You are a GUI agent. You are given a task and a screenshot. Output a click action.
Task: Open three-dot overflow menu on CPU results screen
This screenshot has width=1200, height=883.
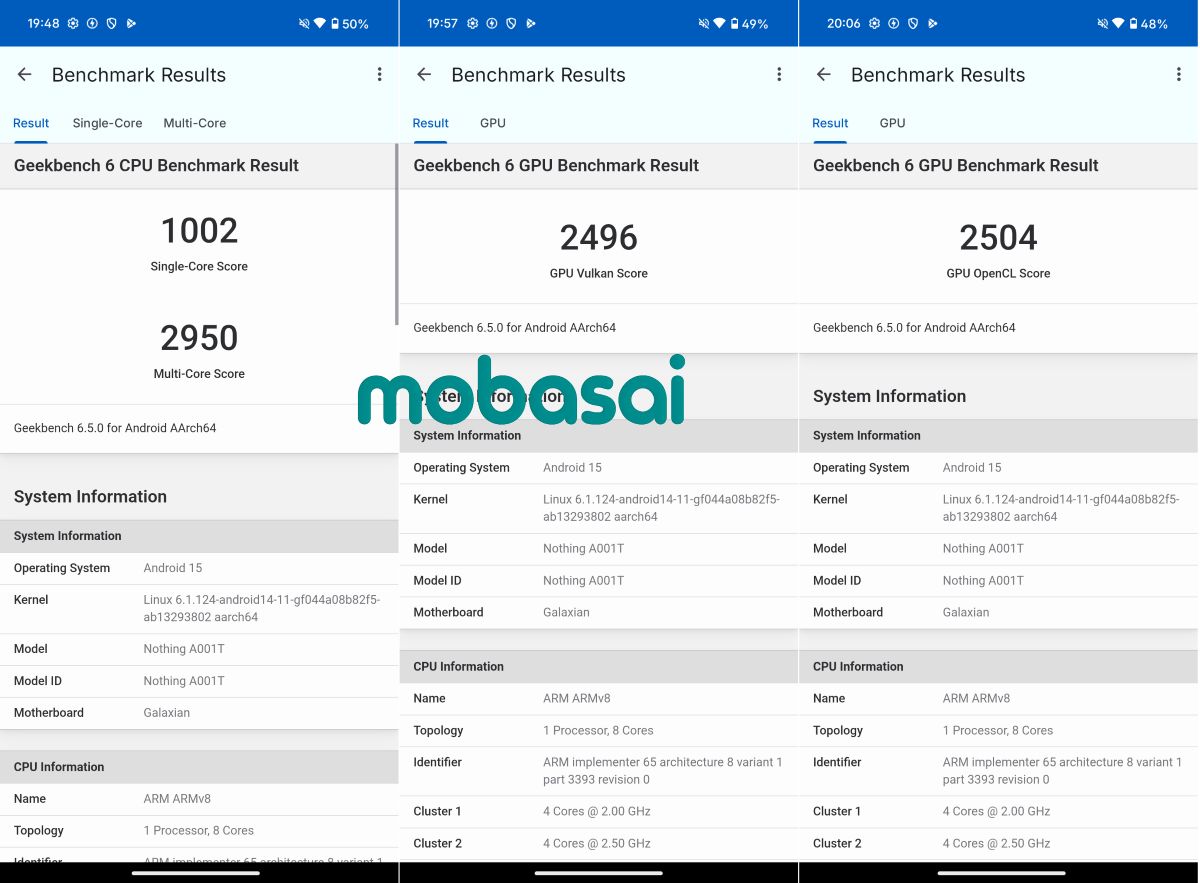pos(379,75)
